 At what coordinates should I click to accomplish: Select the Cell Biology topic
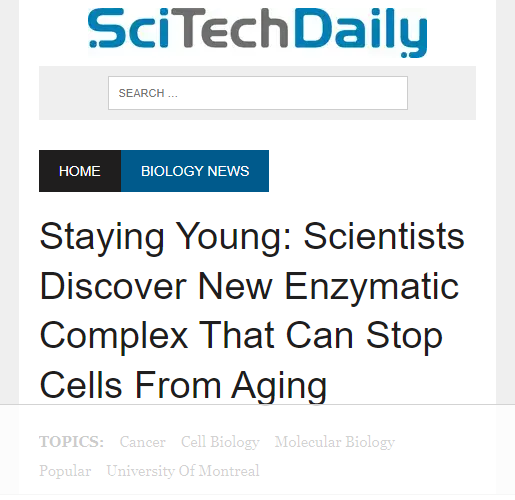[220, 442]
